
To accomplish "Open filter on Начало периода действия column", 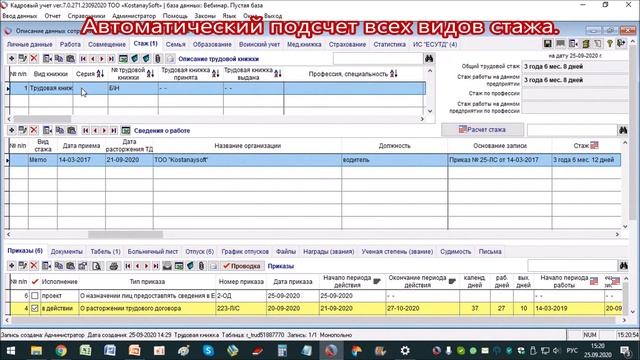I will coord(377,281).
